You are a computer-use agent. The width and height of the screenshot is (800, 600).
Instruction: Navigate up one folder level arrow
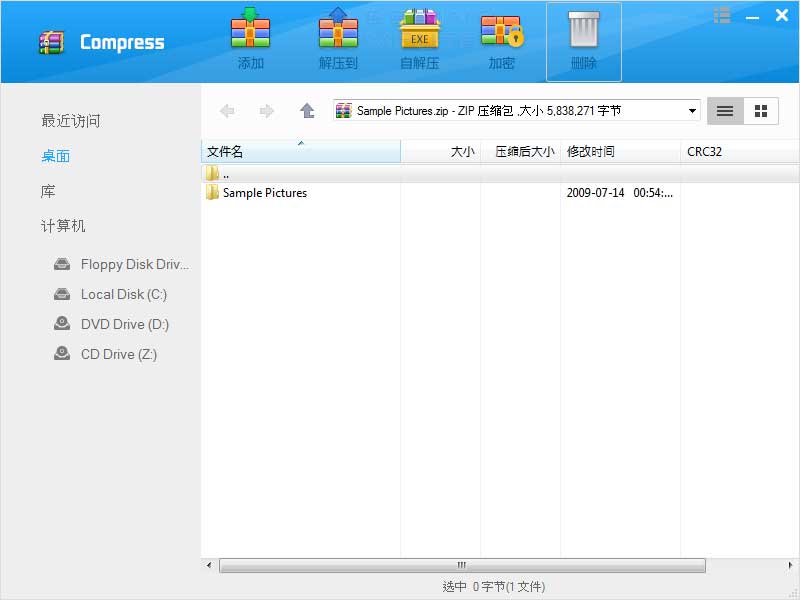tap(307, 110)
